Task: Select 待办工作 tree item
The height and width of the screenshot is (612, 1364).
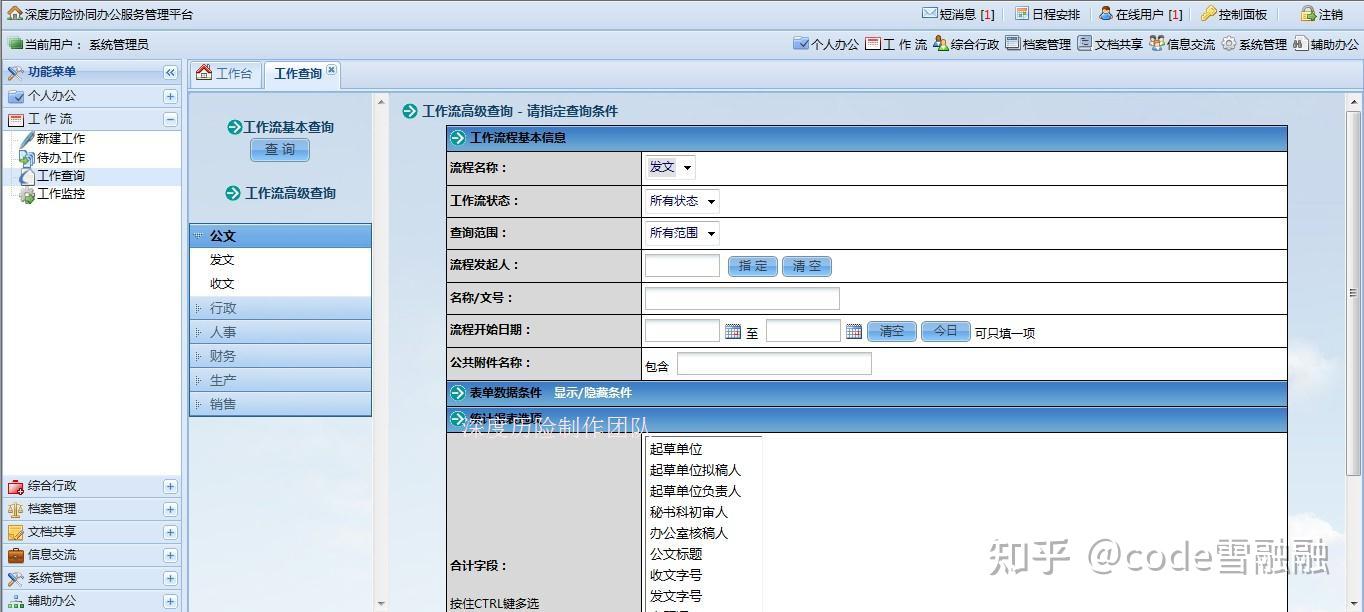Action: click(61, 158)
